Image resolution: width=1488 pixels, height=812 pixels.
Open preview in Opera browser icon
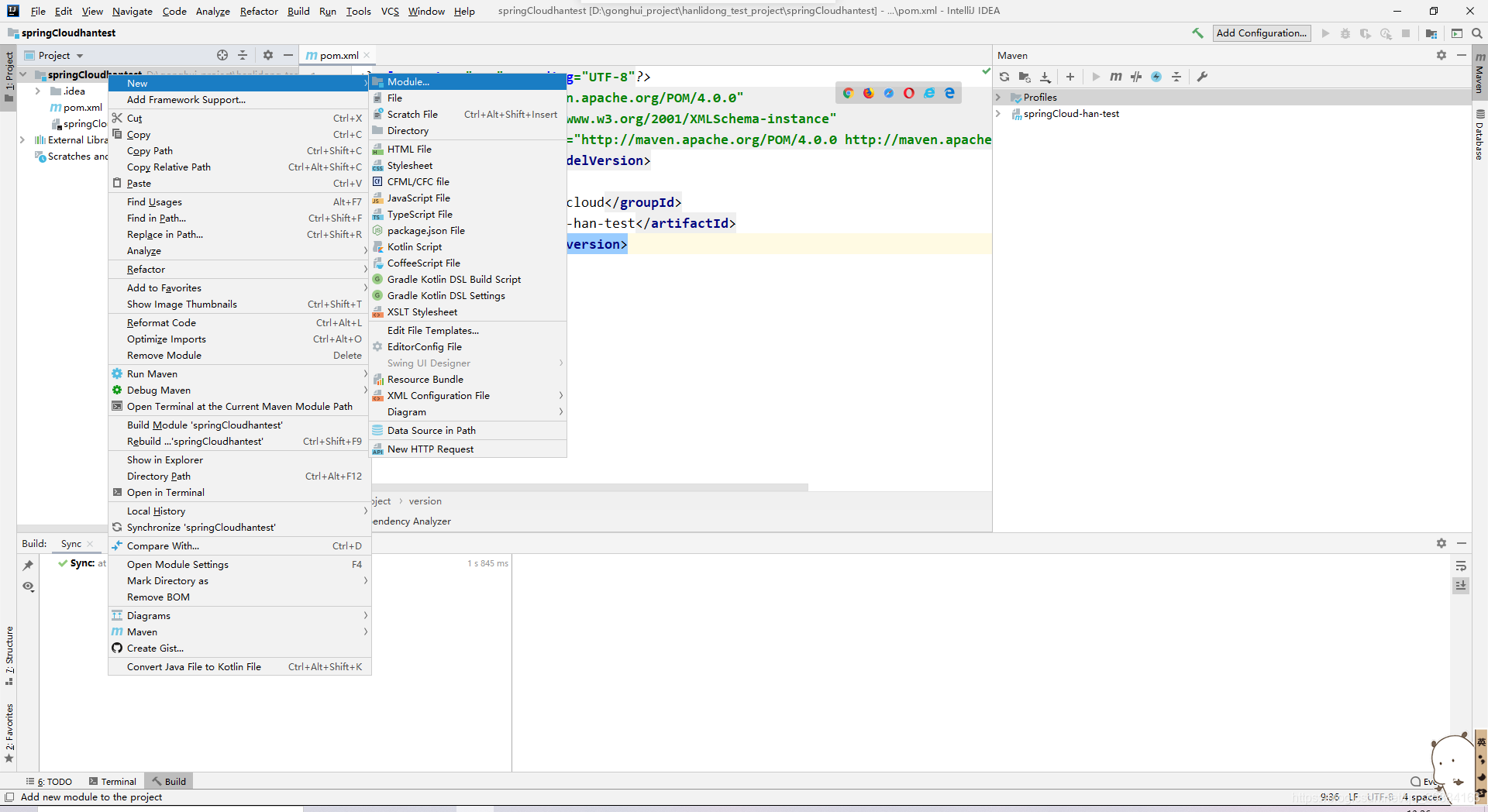pyautogui.click(x=909, y=93)
